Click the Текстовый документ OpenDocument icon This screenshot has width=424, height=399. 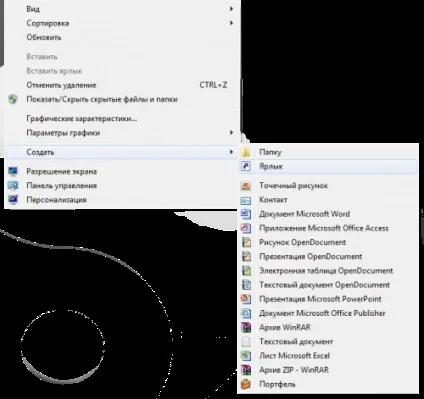tap(246, 285)
